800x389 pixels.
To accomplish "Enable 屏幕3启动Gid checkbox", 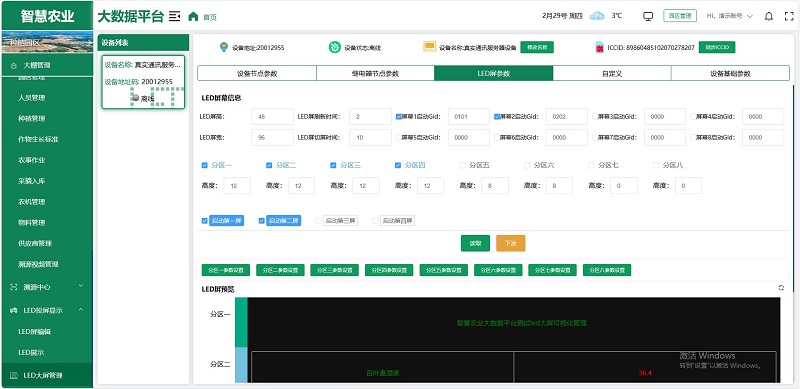I will click(x=595, y=116).
